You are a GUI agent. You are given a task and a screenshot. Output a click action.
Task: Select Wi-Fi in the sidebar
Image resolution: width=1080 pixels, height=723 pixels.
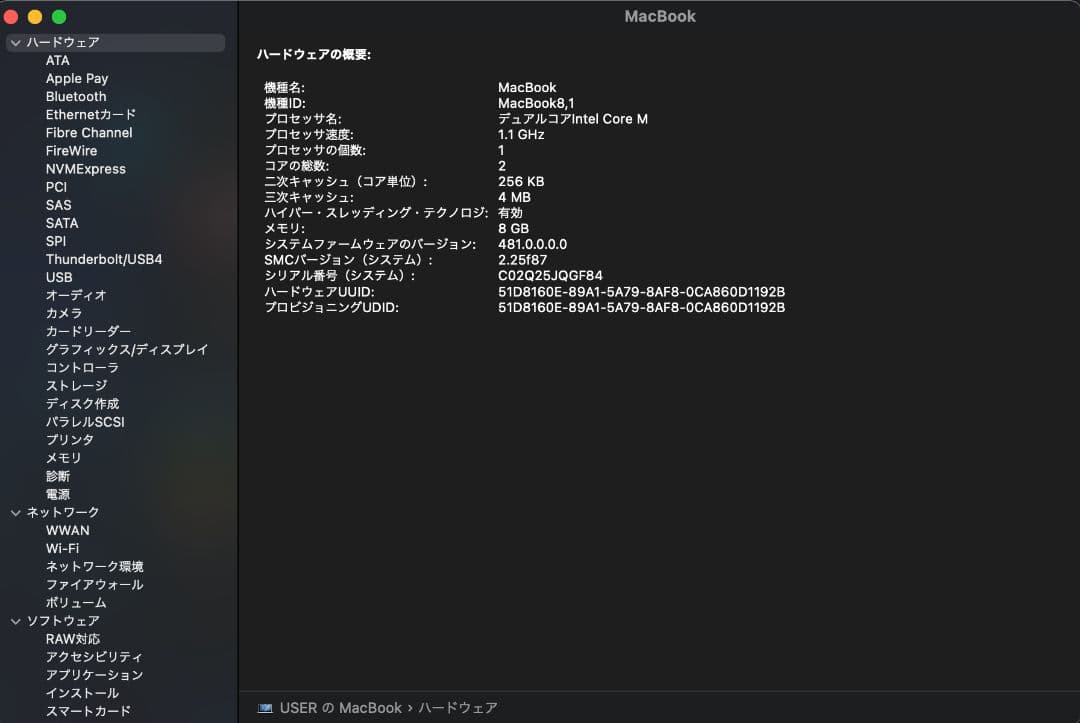pyautogui.click(x=63, y=548)
